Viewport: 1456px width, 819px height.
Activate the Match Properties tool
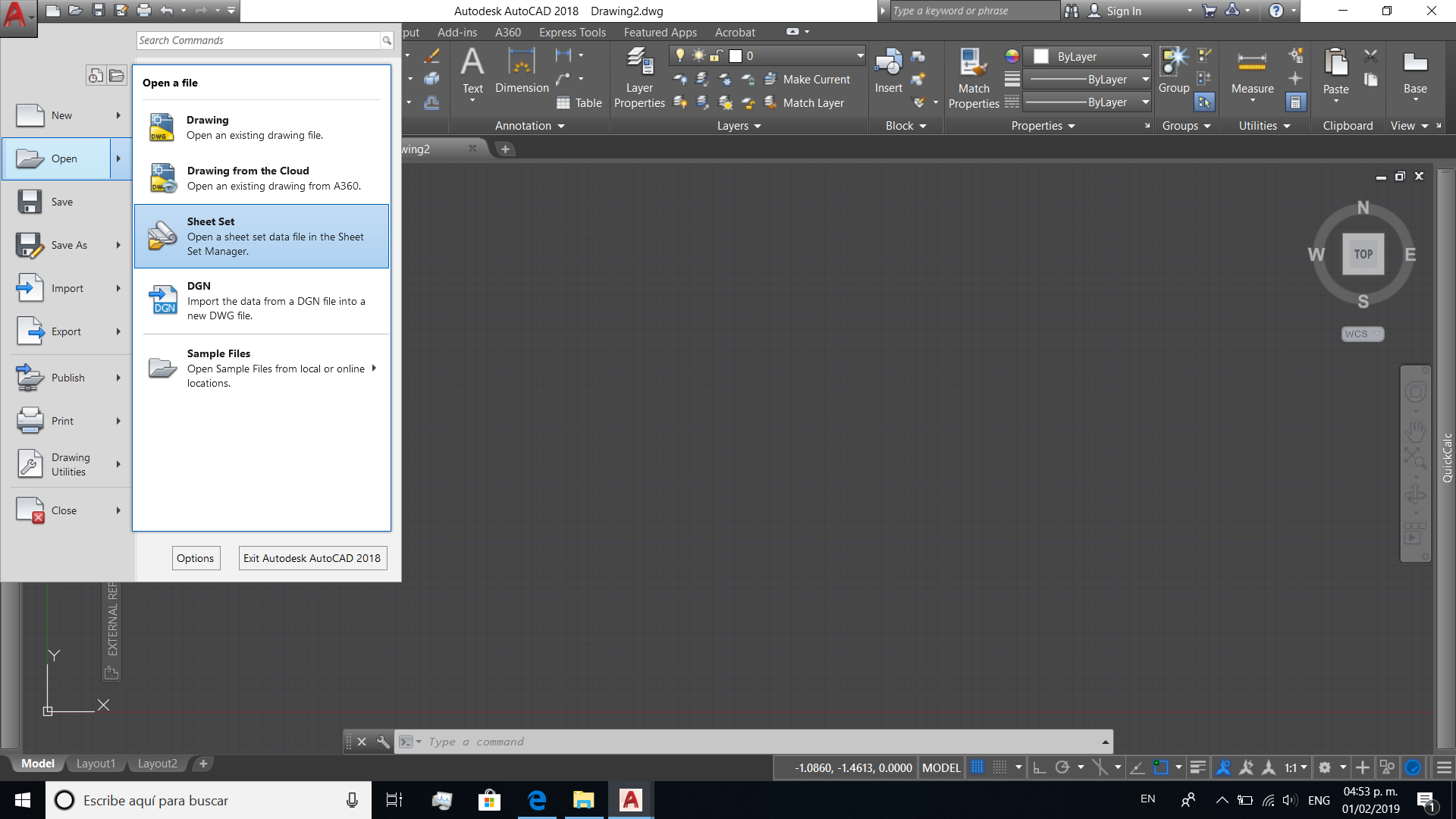point(973,62)
